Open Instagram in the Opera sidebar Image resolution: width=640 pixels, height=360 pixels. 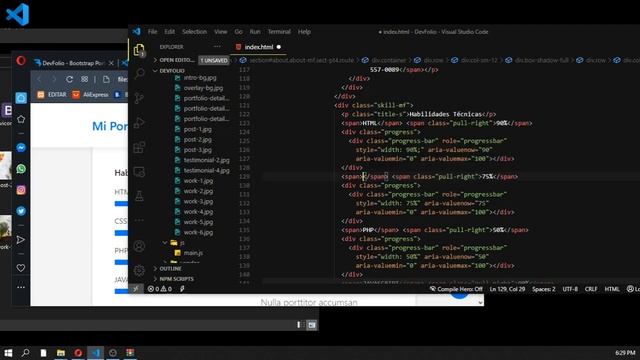pos(21,190)
